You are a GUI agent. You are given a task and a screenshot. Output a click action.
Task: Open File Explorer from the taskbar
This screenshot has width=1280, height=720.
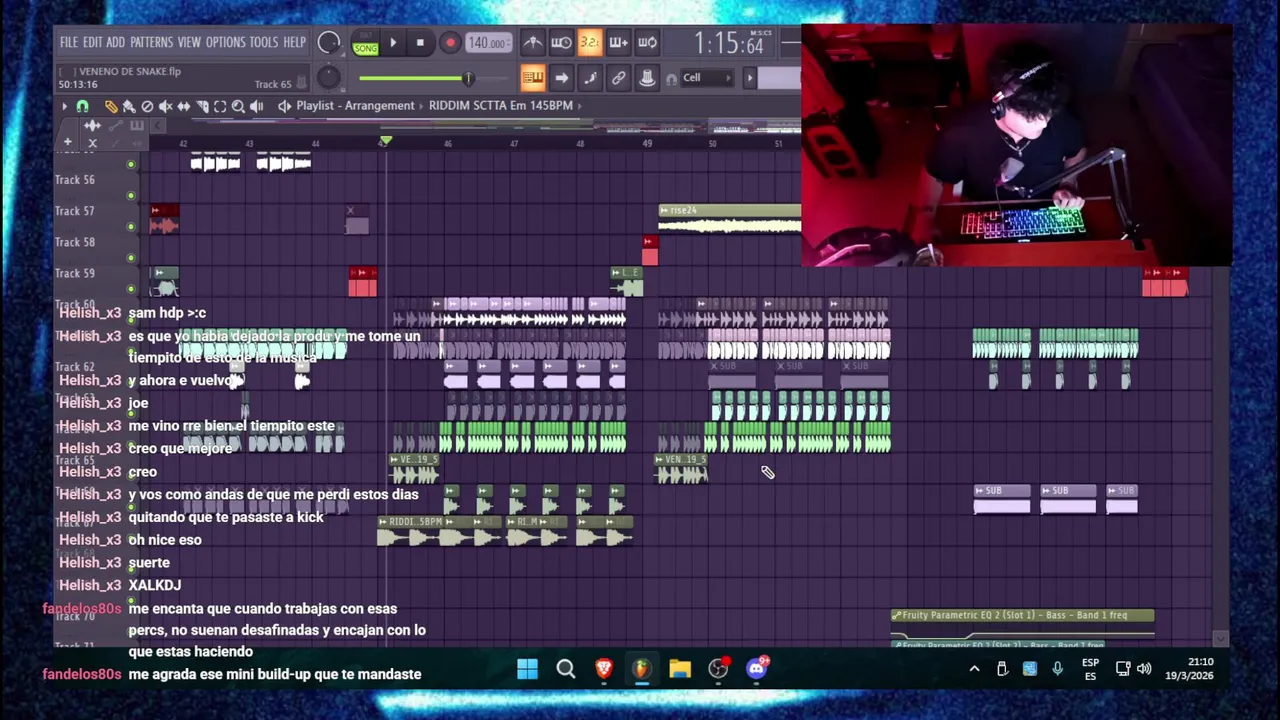[x=680, y=669]
